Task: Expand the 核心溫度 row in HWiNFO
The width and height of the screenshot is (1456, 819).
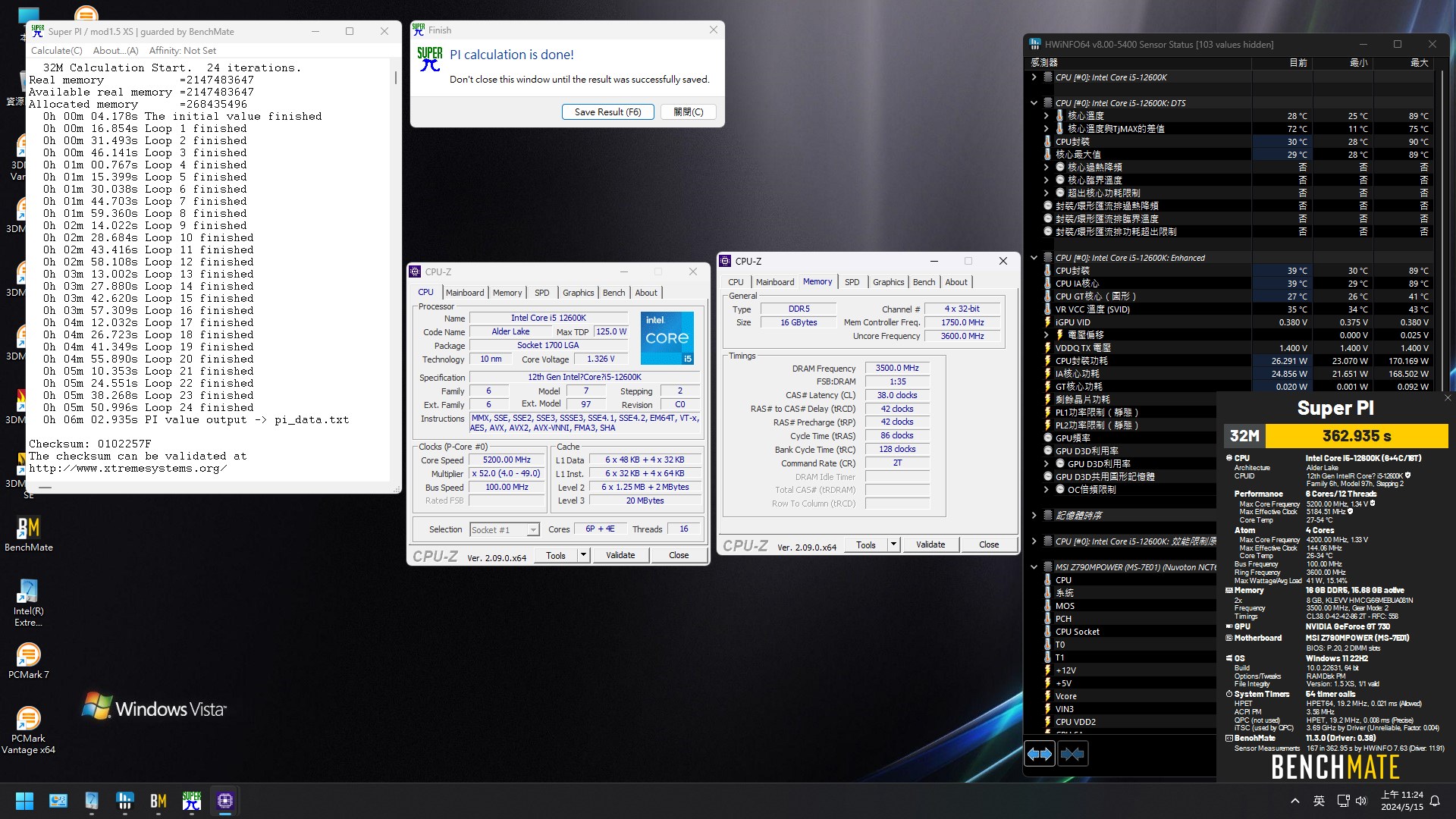Action: (x=1046, y=116)
